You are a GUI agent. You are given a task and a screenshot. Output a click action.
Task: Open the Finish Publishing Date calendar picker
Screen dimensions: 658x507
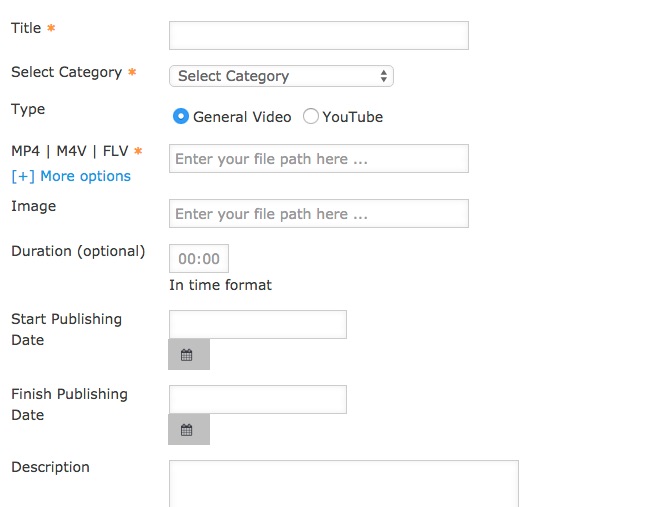coord(189,429)
